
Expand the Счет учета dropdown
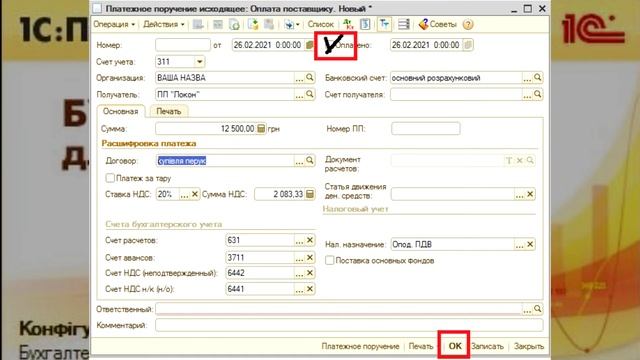pos(200,62)
